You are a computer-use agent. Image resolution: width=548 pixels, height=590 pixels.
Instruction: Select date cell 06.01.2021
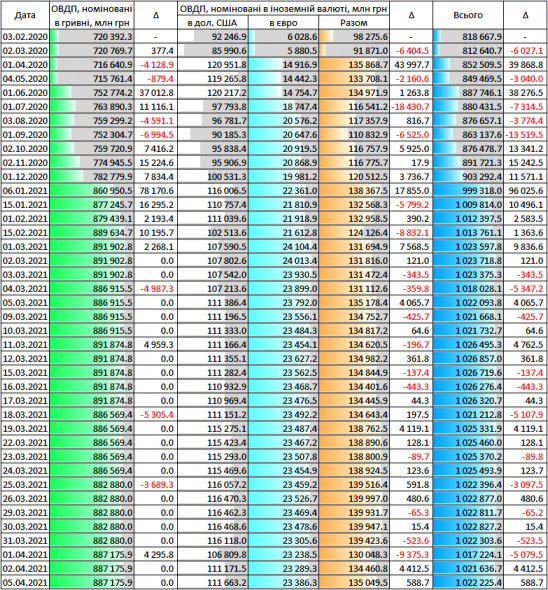pyautogui.click(x=25, y=191)
